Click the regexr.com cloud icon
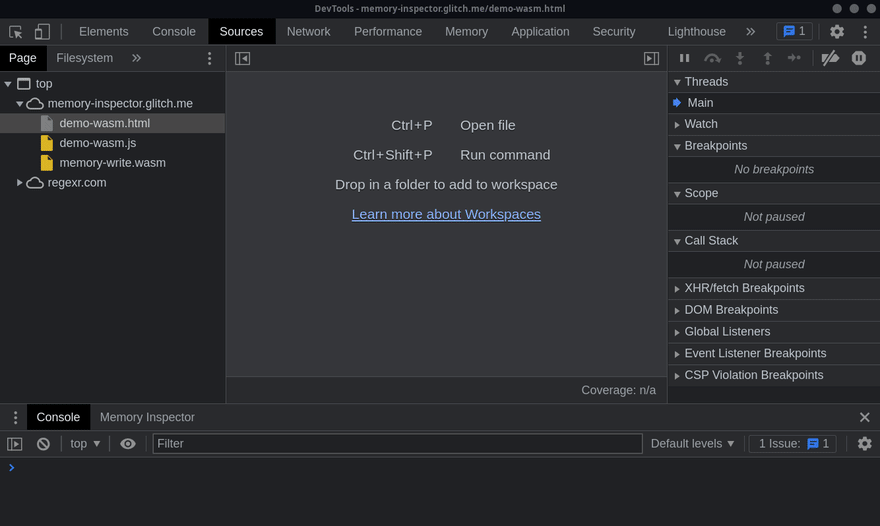This screenshot has width=880, height=526. pyautogui.click(x=35, y=182)
